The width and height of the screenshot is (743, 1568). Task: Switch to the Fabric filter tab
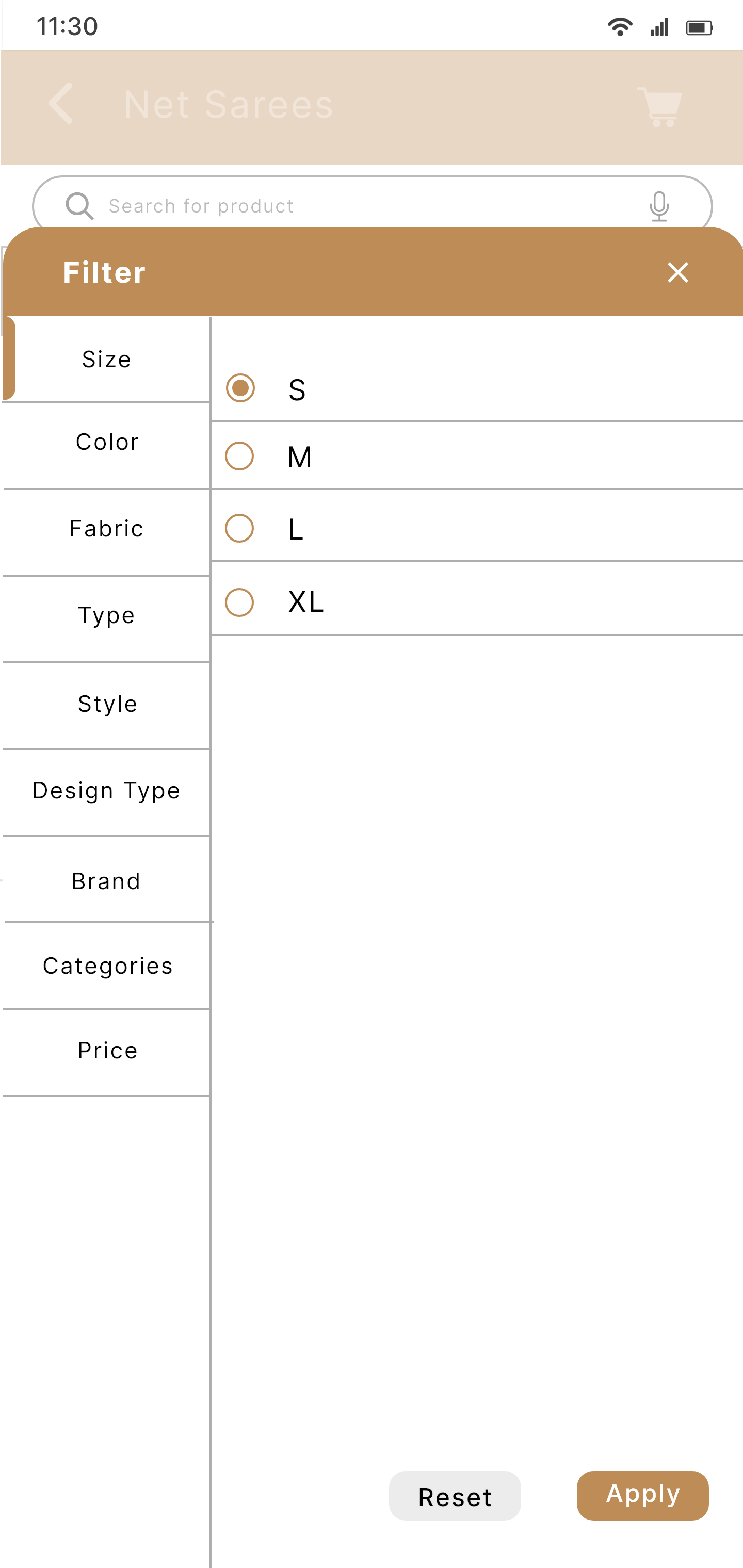[x=107, y=528]
